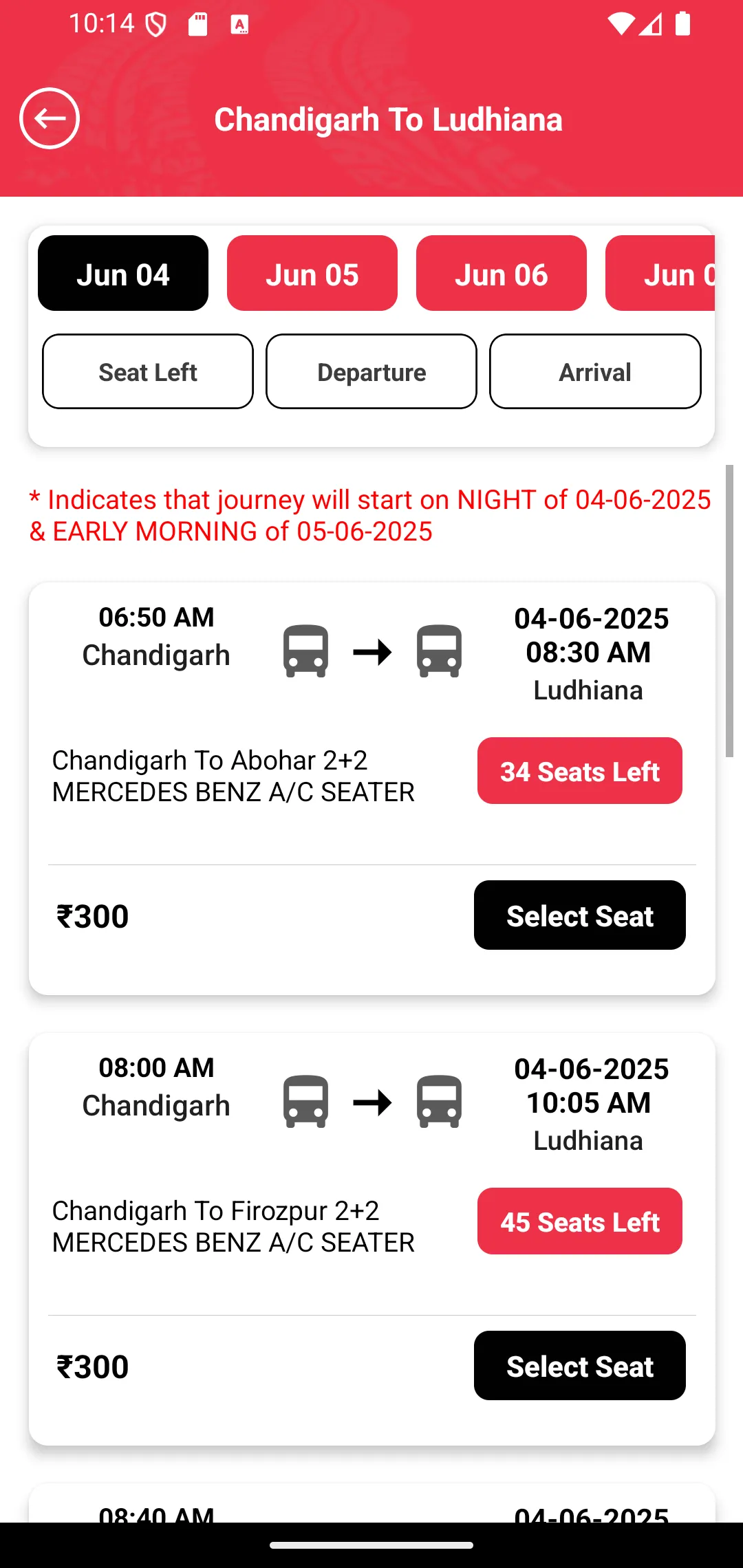Screen dimensions: 743x1568
Task: Sort buses by Seat Left
Action: (x=148, y=371)
